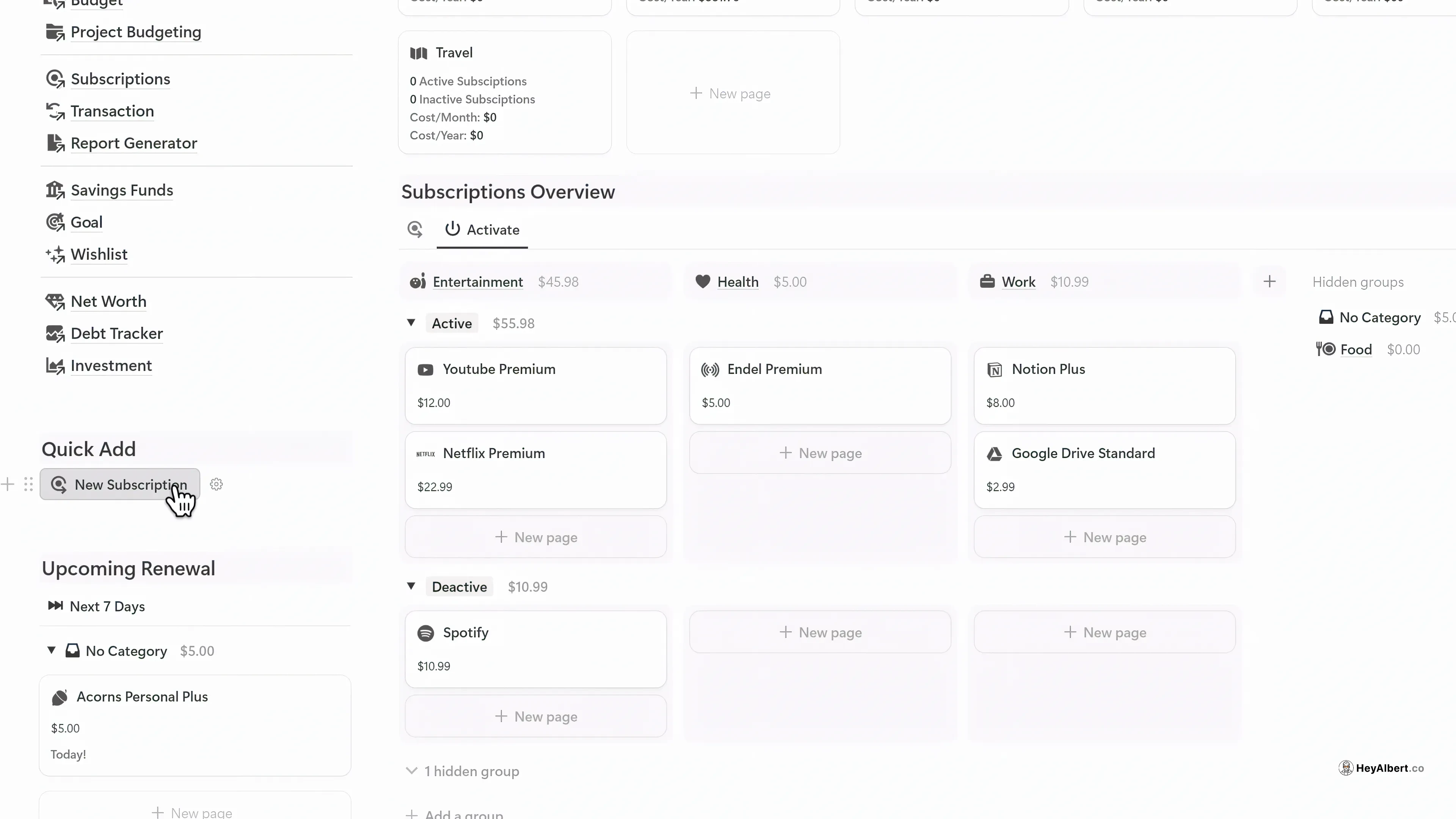The image size is (1456, 819).
Task: Open the Work column header link
Action: (x=1018, y=281)
